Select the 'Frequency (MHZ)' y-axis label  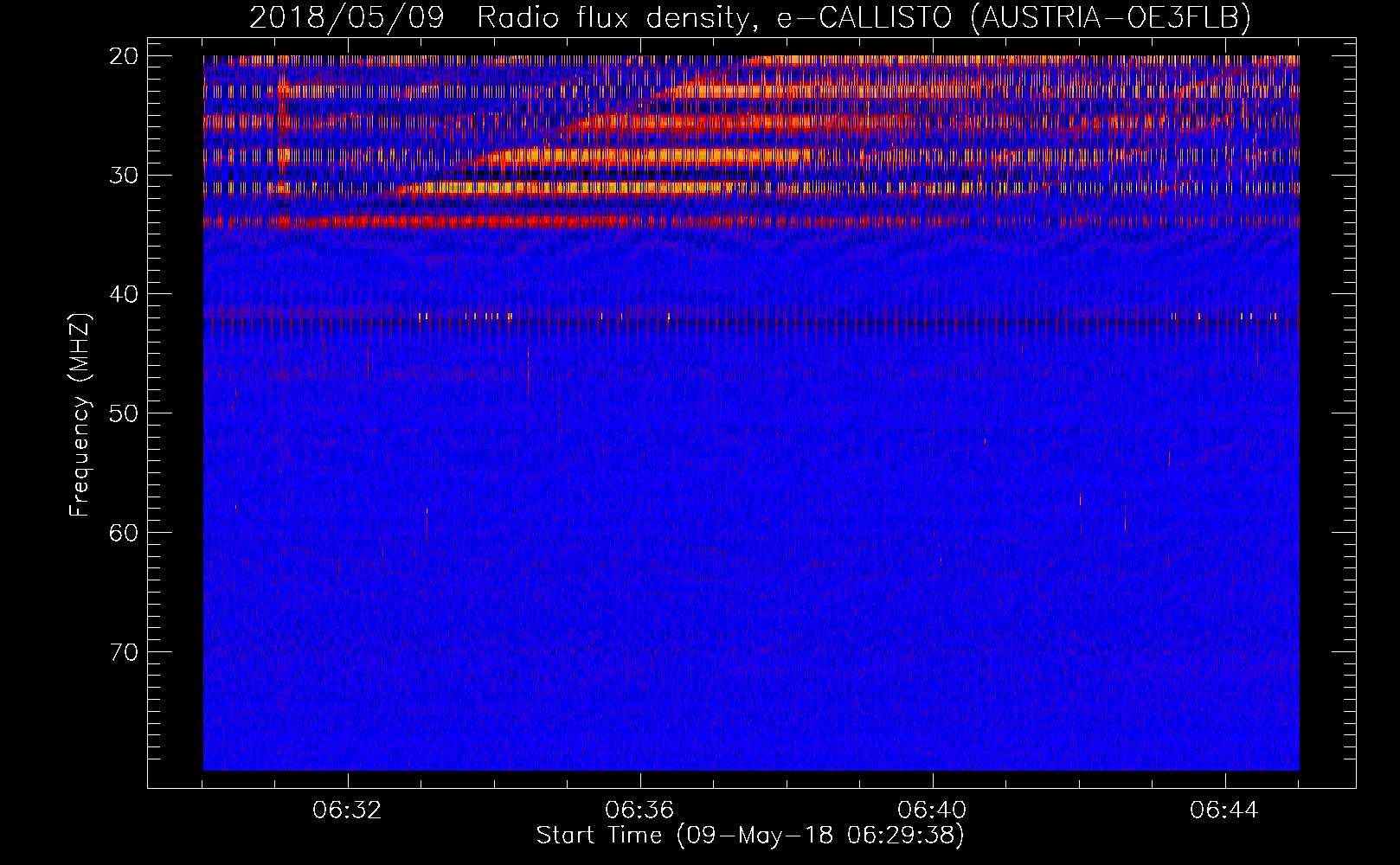click(x=80, y=415)
